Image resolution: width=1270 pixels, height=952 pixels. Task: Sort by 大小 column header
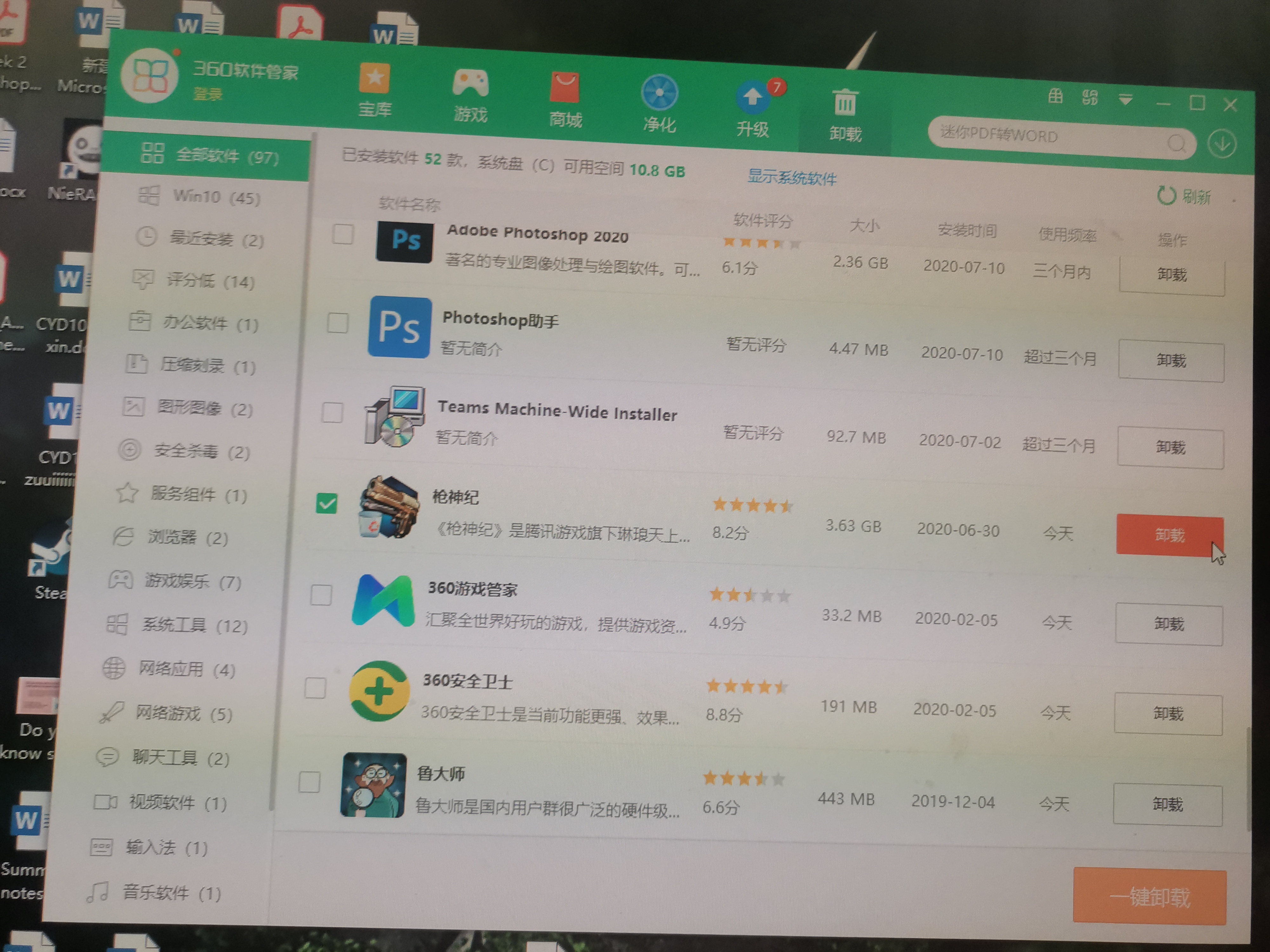pos(864,226)
